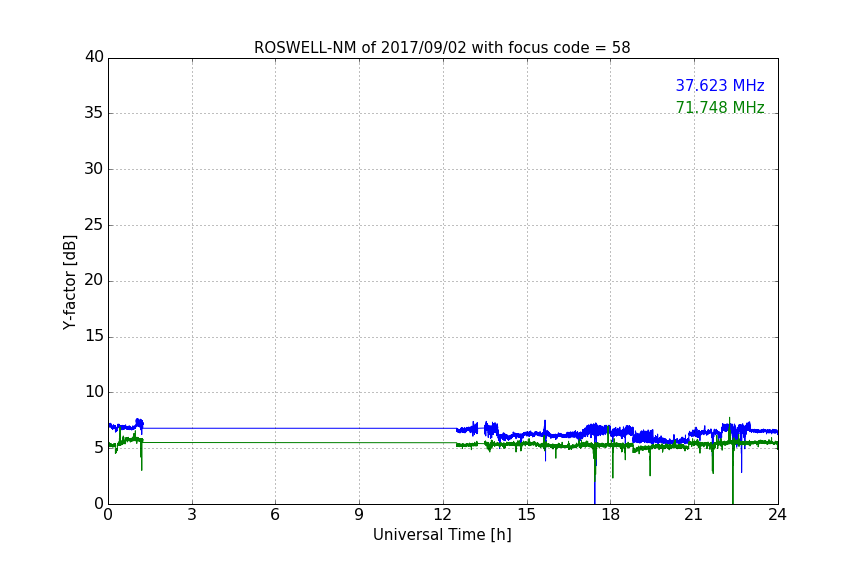Viewport: 864px width, 576px height.
Task: Select the green 71.748 MHz legend label
Action: (720, 107)
